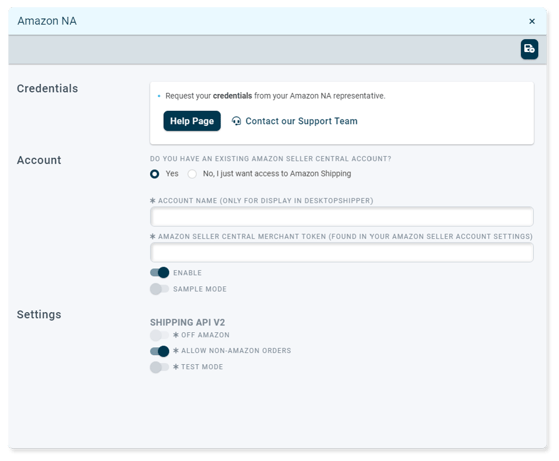Click the Credentials section label
The image size is (559, 461).
tap(47, 88)
